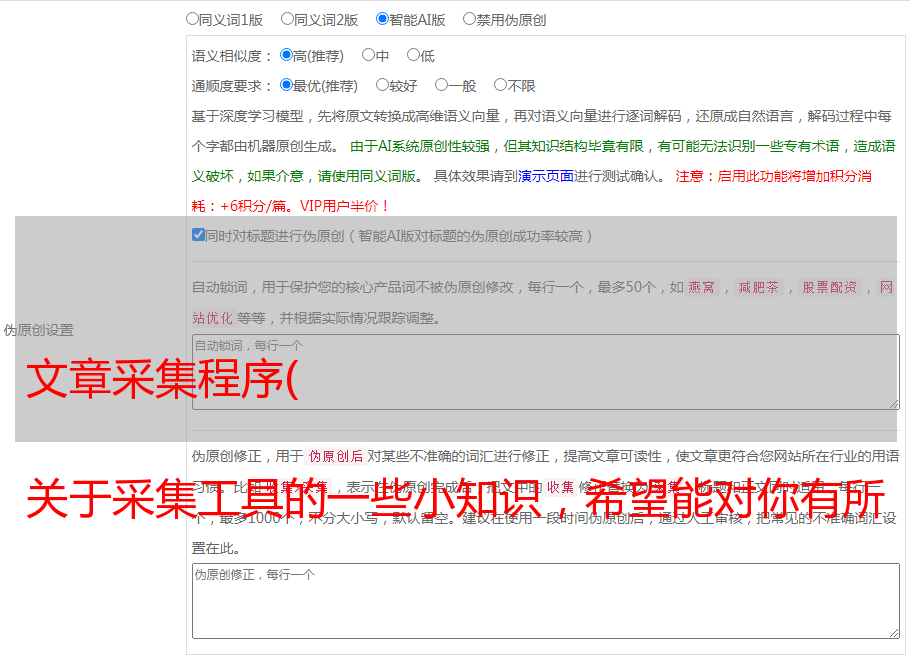Click the 伪原创修正 textarea

coord(546,601)
